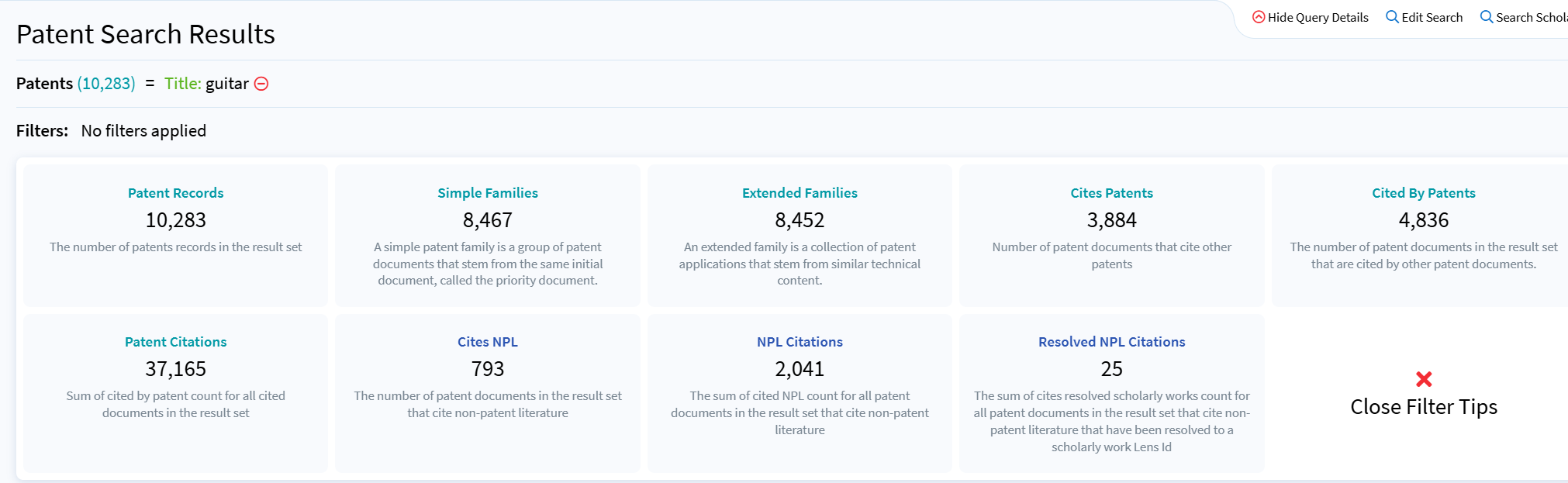Click the Search Scholar magnifier icon
The height and width of the screenshot is (483, 1568).
tap(1487, 17)
